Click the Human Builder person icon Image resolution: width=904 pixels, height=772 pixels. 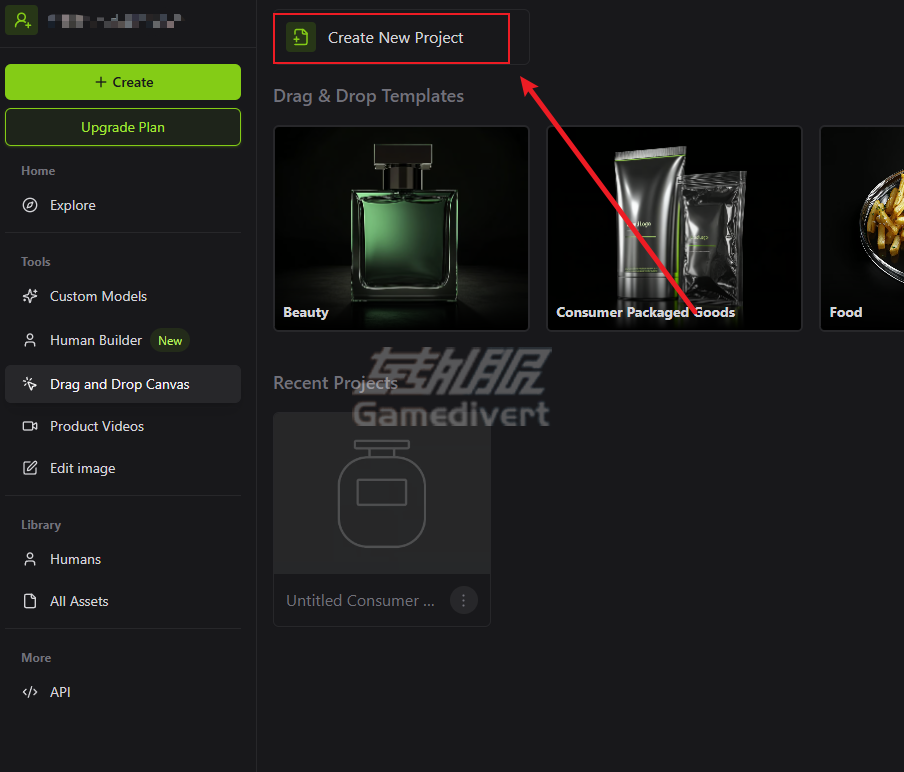pos(30,341)
